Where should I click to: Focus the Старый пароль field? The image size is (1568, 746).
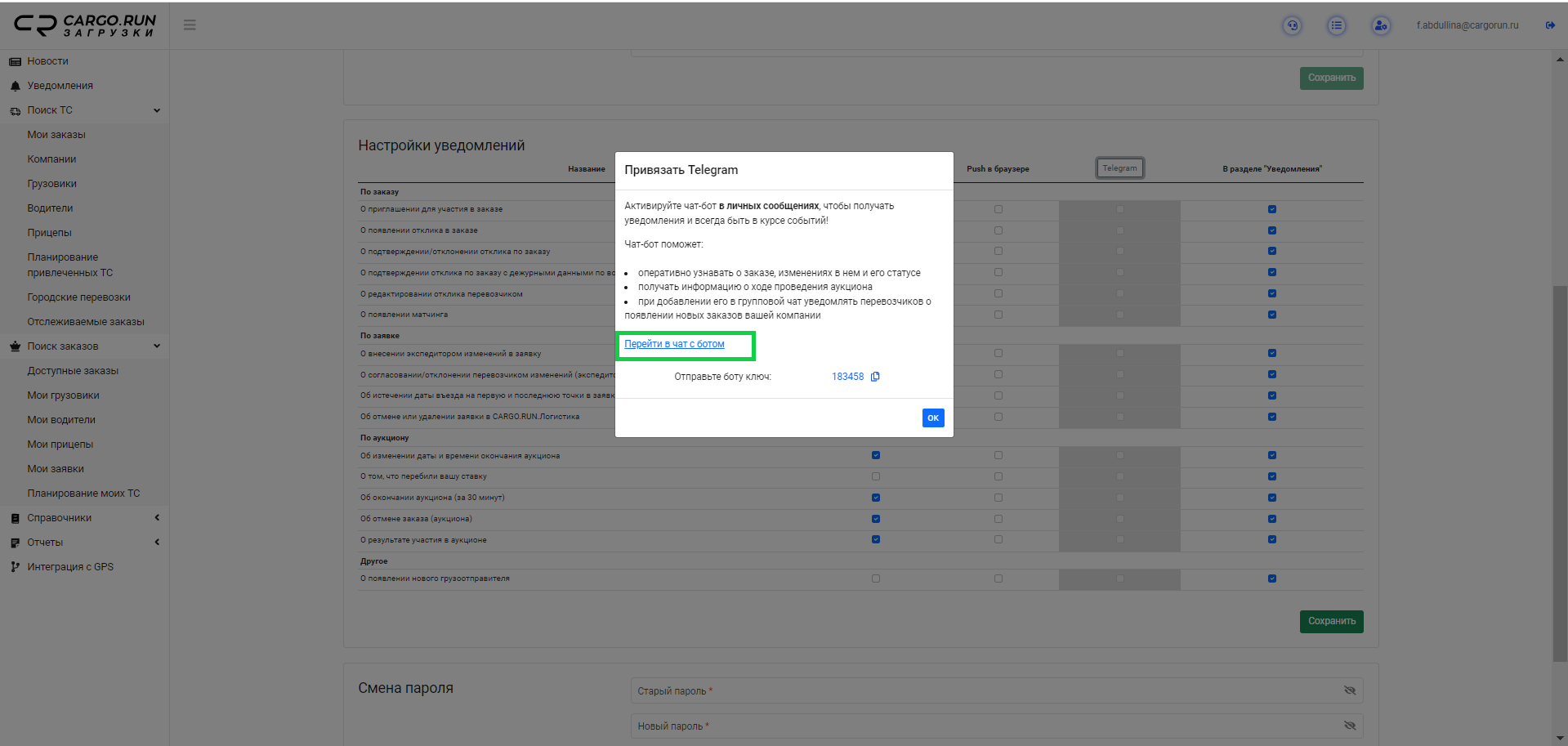[x=997, y=690]
